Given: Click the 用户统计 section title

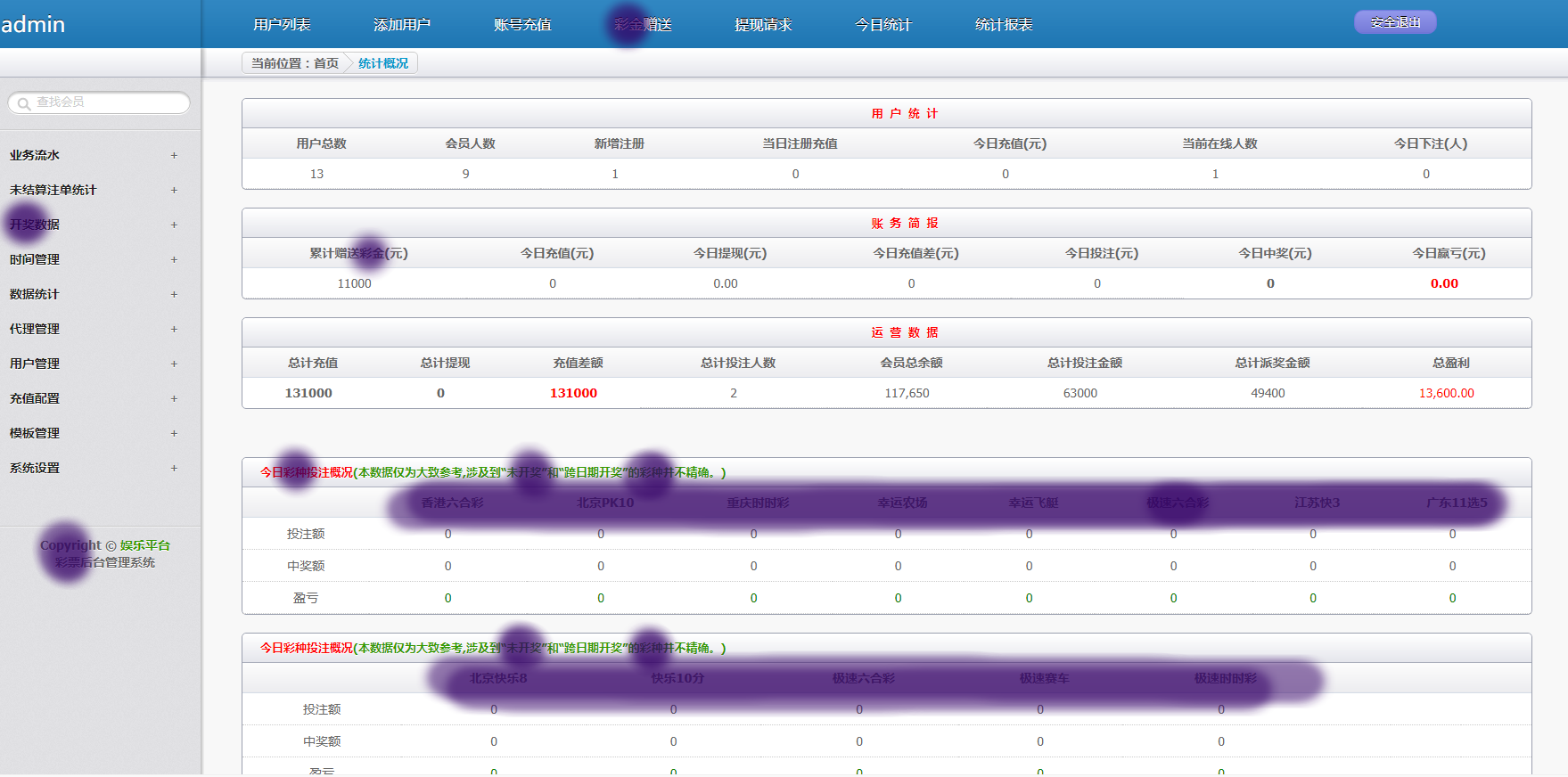Looking at the screenshot, I should 905,113.
